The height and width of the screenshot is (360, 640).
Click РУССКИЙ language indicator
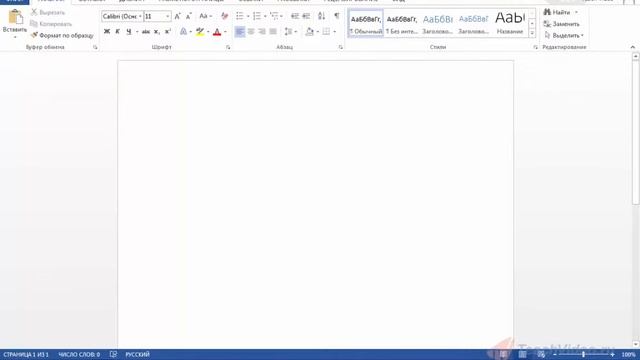click(x=137, y=354)
